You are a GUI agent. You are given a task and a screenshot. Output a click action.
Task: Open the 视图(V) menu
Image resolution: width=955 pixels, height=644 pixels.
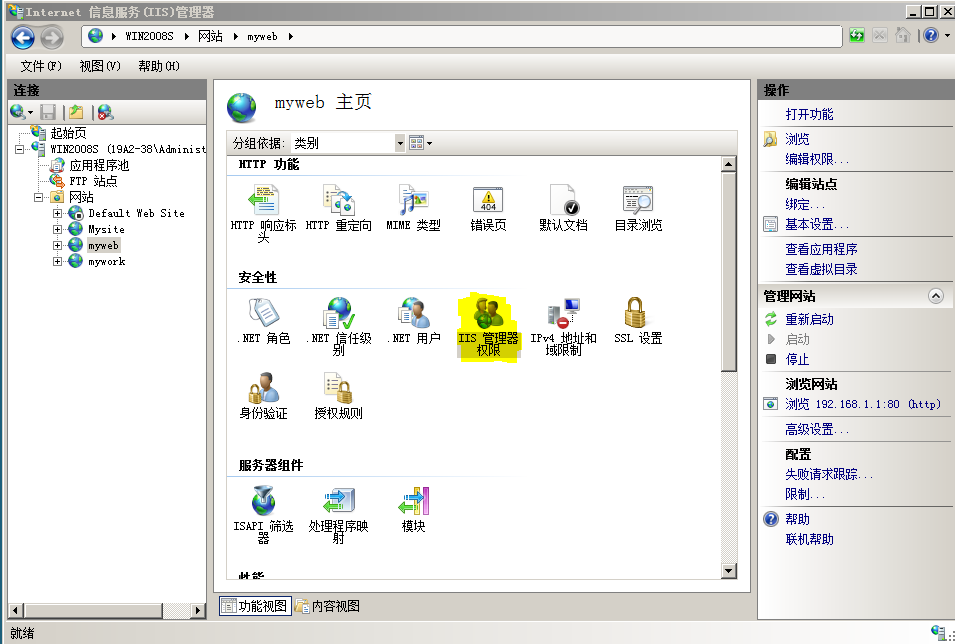100,66
